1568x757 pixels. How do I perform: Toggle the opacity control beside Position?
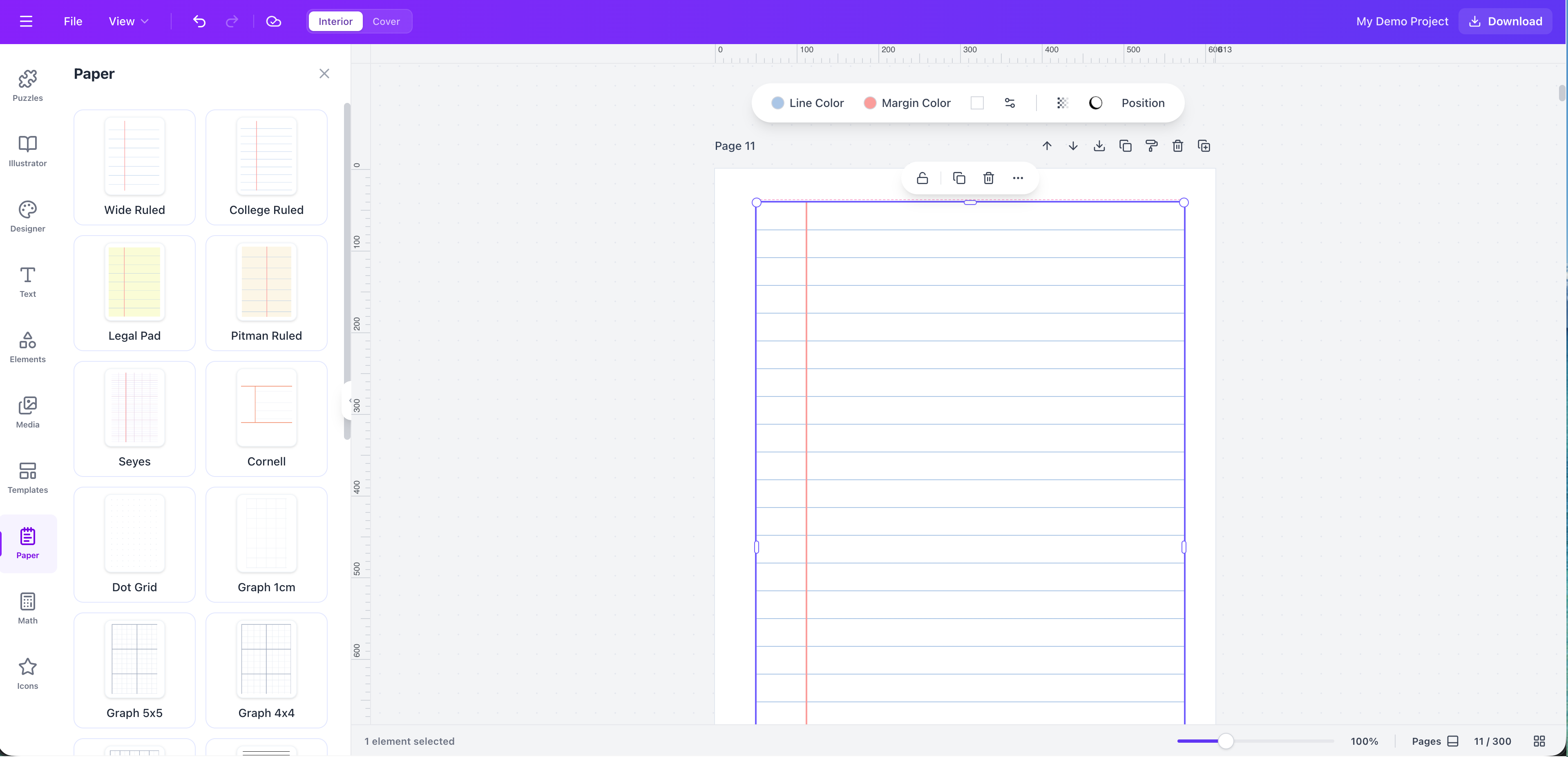(x=1095, y=103)
